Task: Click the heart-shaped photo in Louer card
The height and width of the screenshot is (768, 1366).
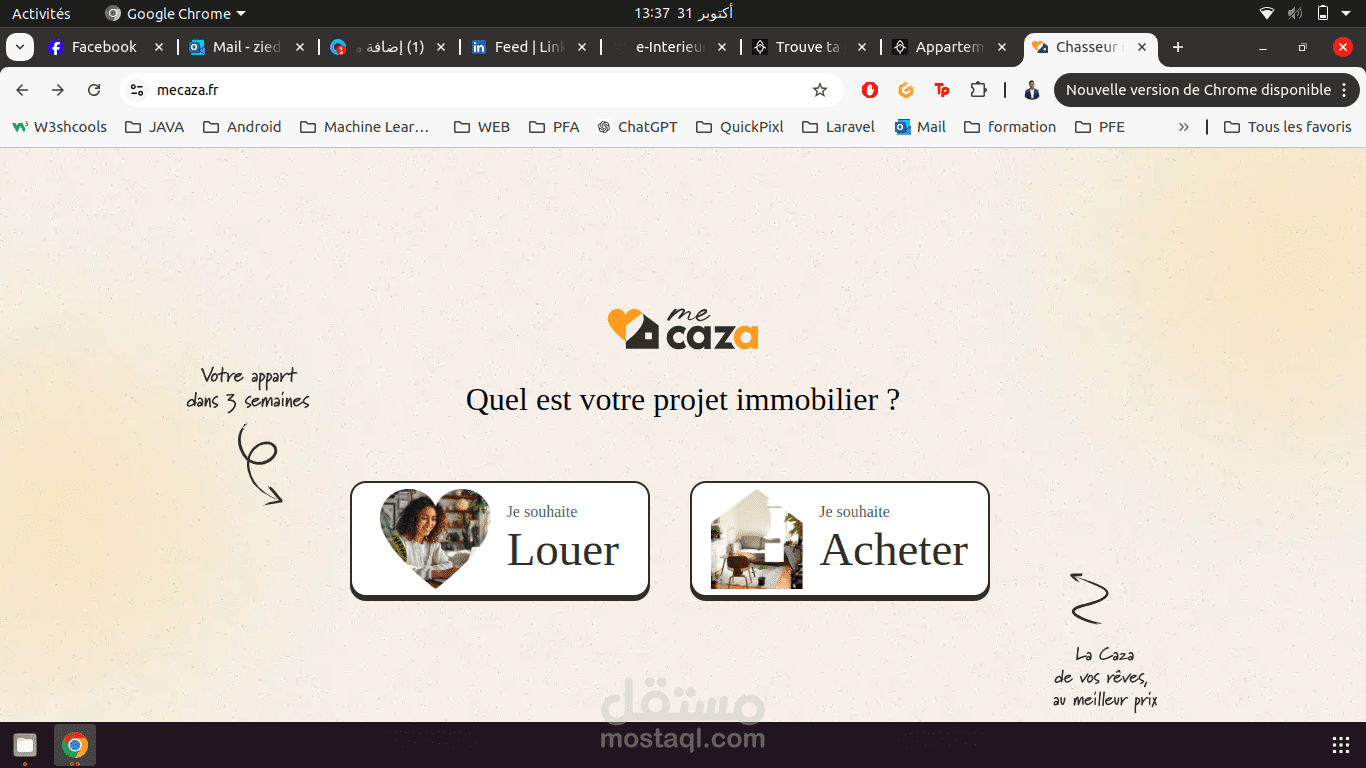Action: (x=435, y=539)
